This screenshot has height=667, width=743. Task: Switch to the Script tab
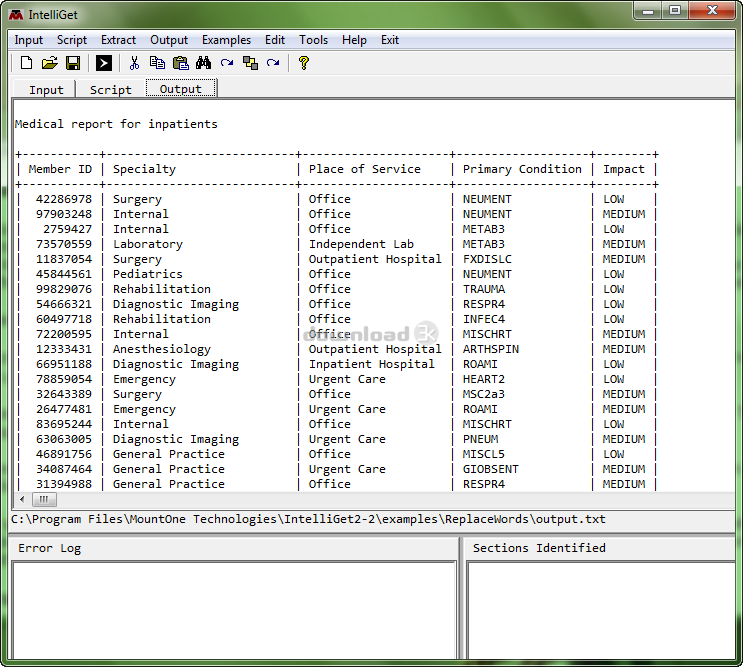pos(110,90)
